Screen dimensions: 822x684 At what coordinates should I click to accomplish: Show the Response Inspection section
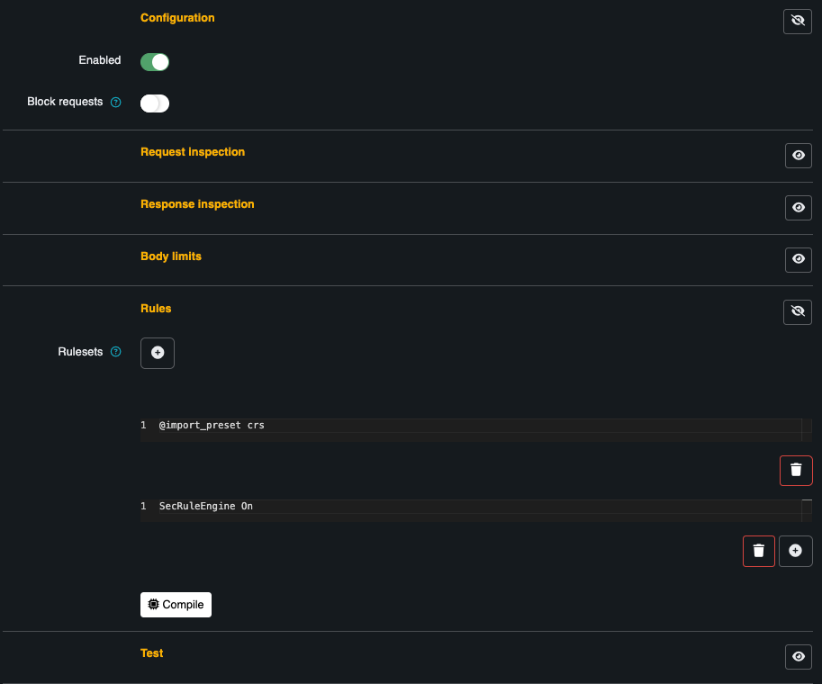(798, 208)
